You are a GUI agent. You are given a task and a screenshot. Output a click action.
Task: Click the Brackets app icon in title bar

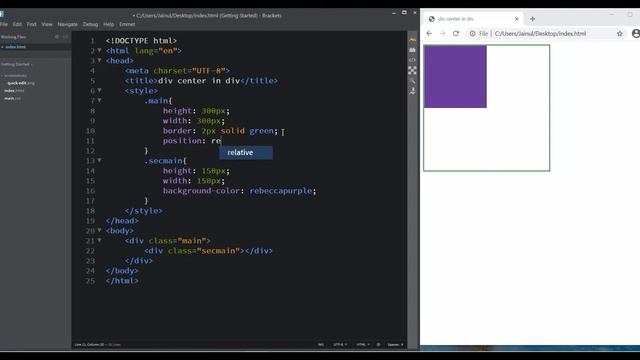coord(2,15)
